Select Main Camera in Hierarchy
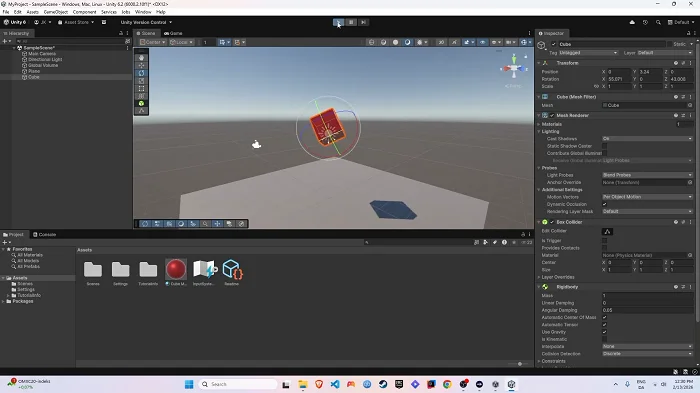Screen dimensions: 700x393 tap(42, 54)
